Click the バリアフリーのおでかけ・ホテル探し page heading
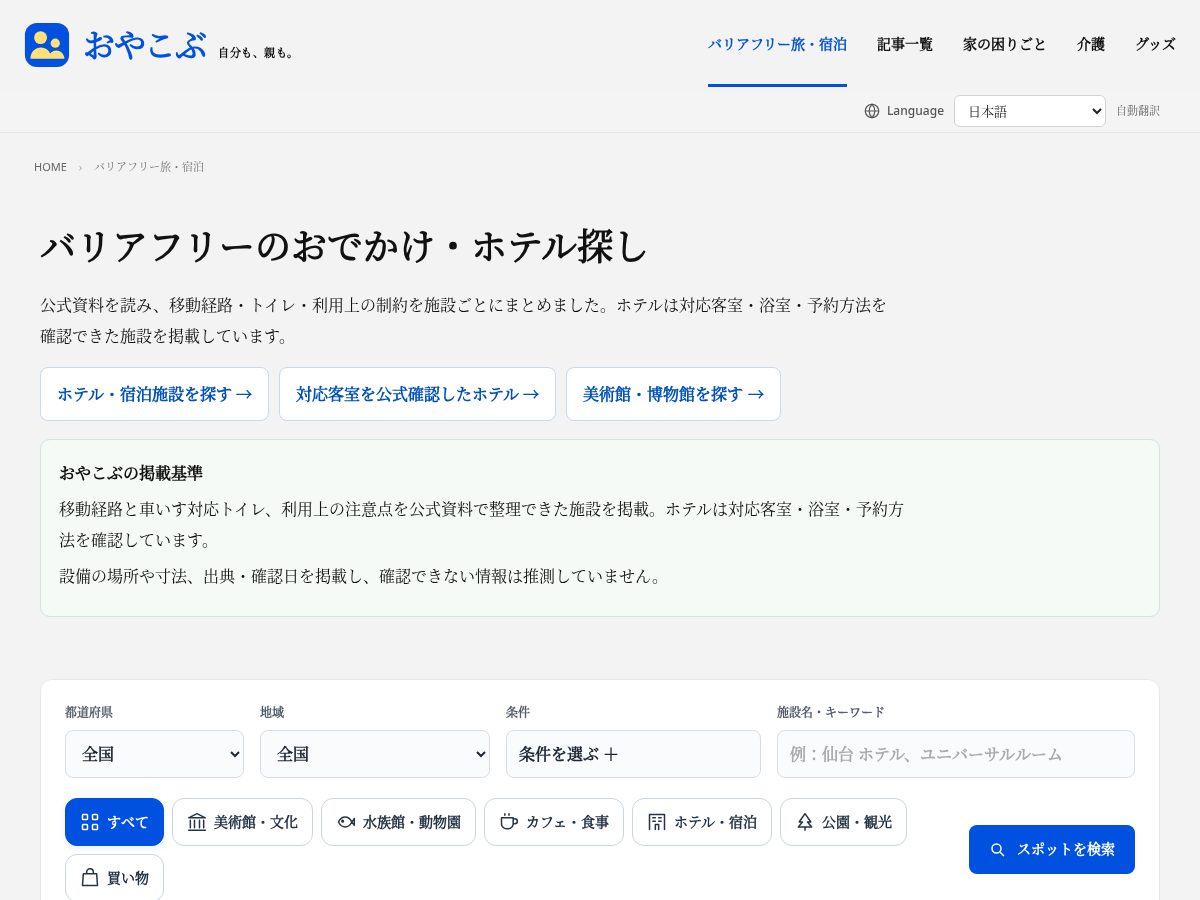This screenshot has height=900, width=1200. pos(345,246)
